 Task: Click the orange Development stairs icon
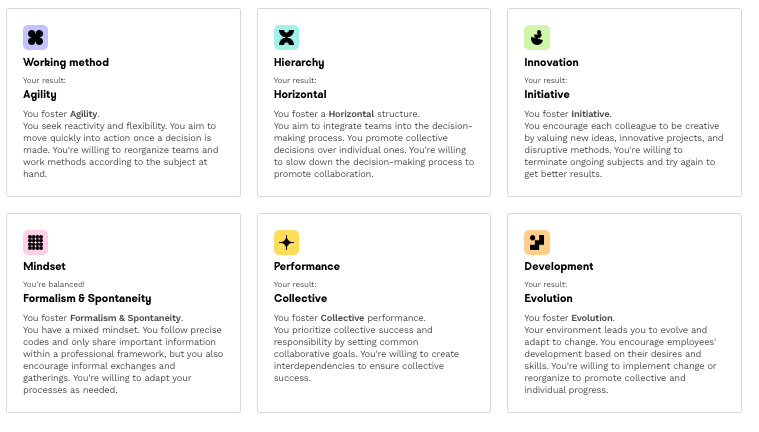(537, 242)
